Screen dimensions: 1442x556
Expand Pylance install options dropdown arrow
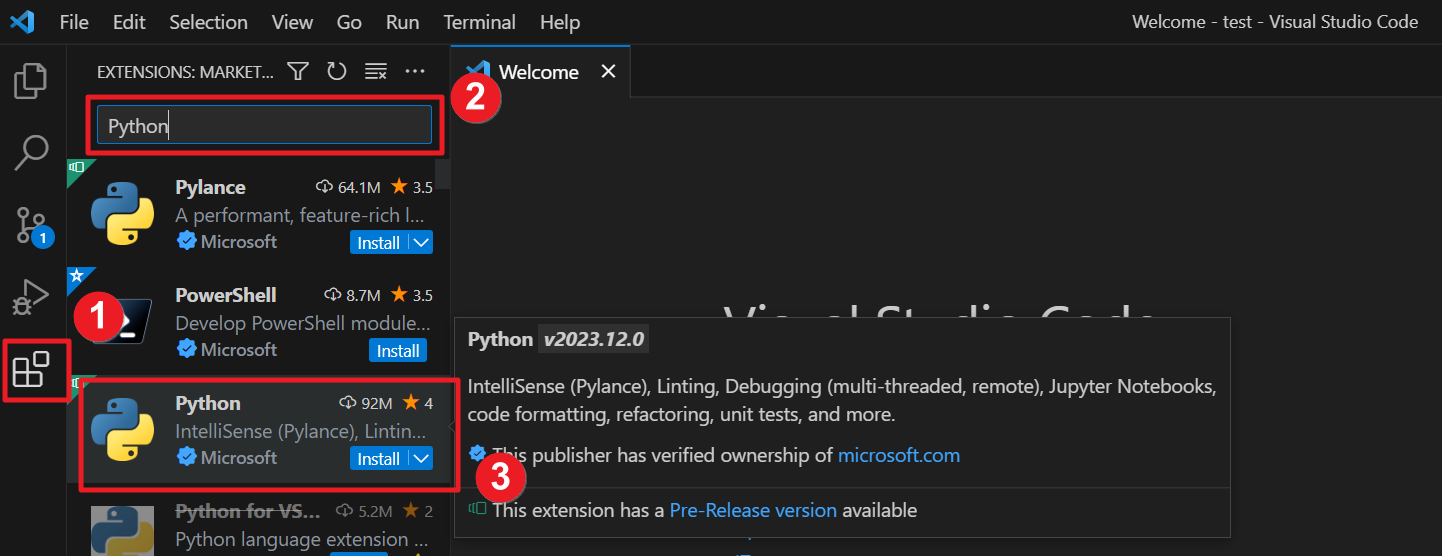pos(421,242)
